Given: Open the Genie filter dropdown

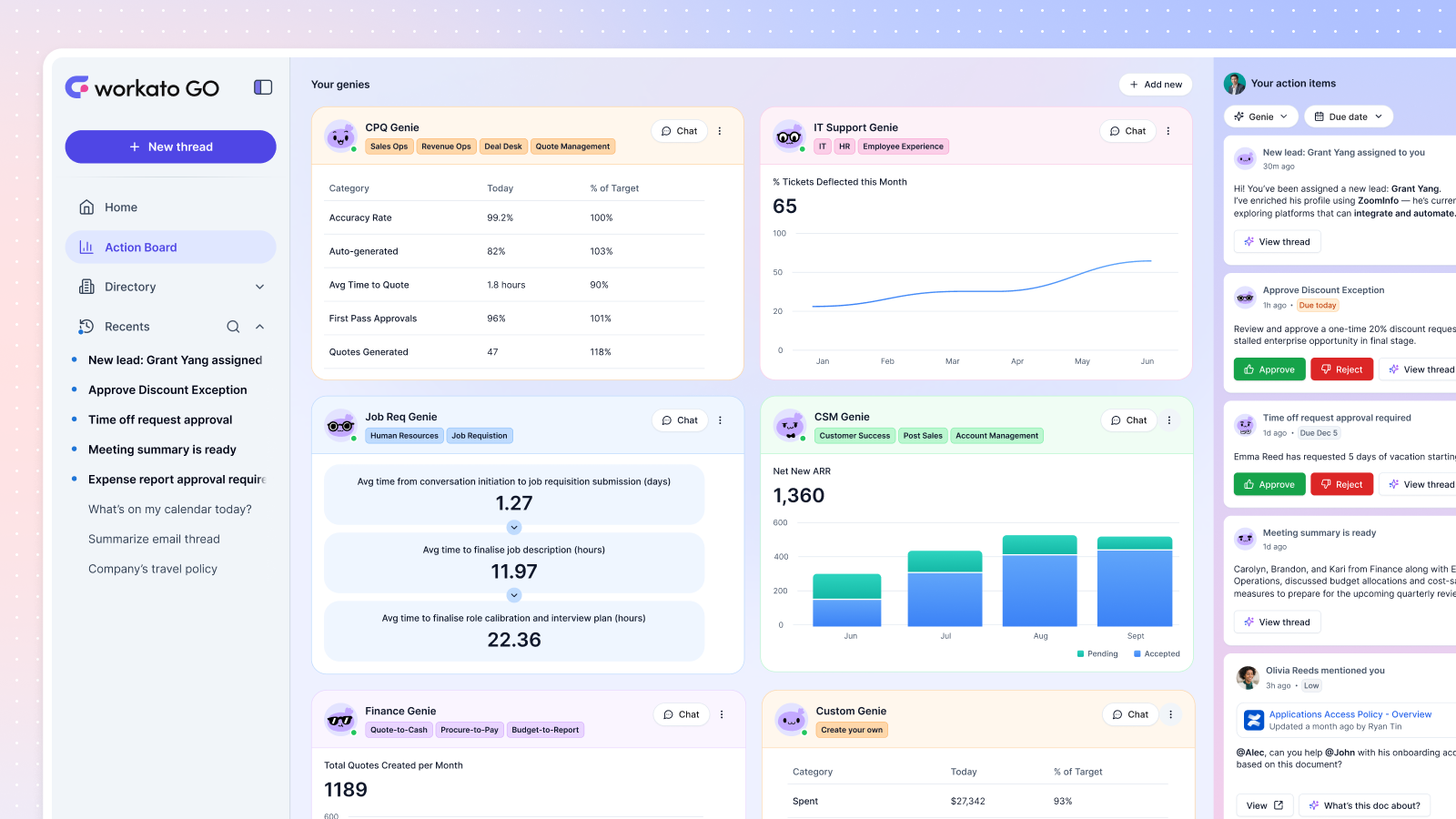Looking at the screenshot, I should click(x=1260, y=116).
